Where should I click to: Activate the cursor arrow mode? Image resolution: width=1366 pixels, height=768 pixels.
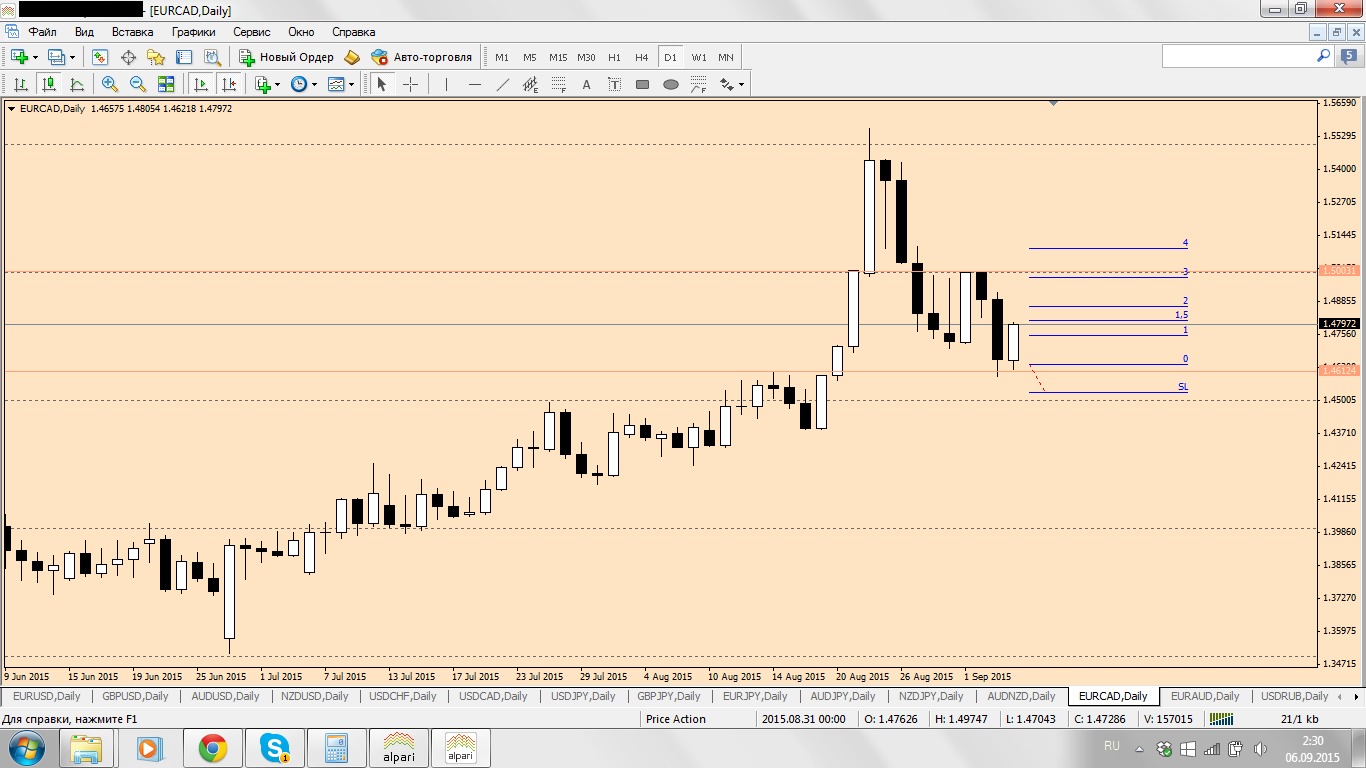pos(381,85)
